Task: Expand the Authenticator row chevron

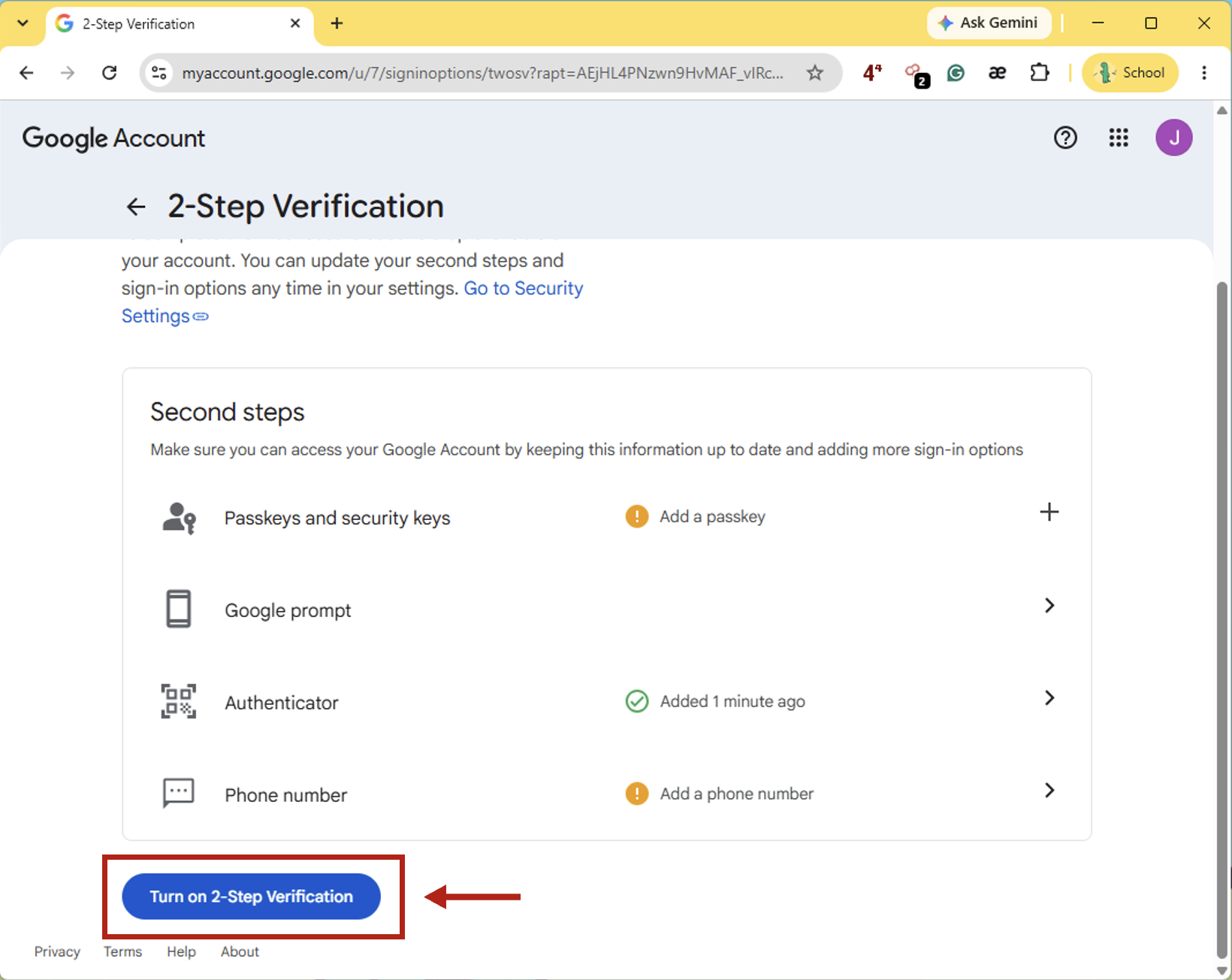Action: [1049, 698]
